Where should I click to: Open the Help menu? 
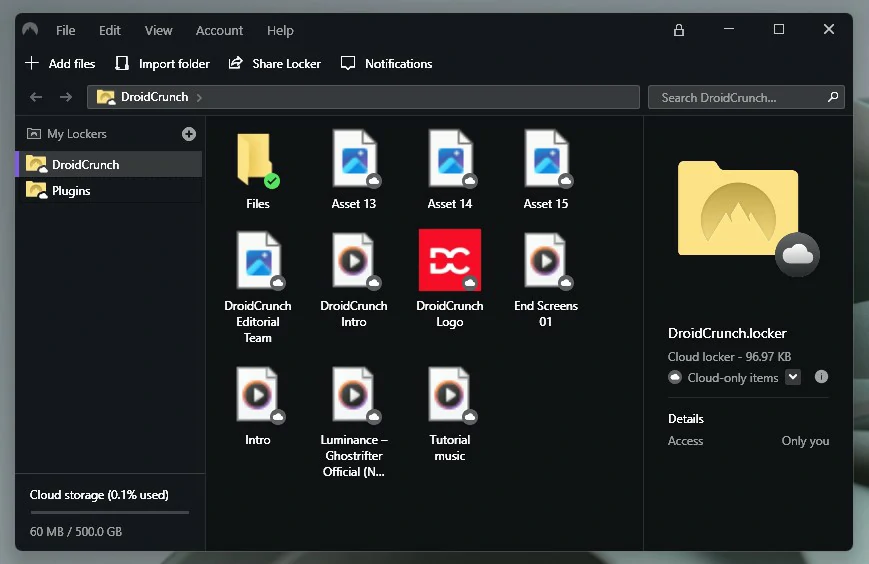280,30
